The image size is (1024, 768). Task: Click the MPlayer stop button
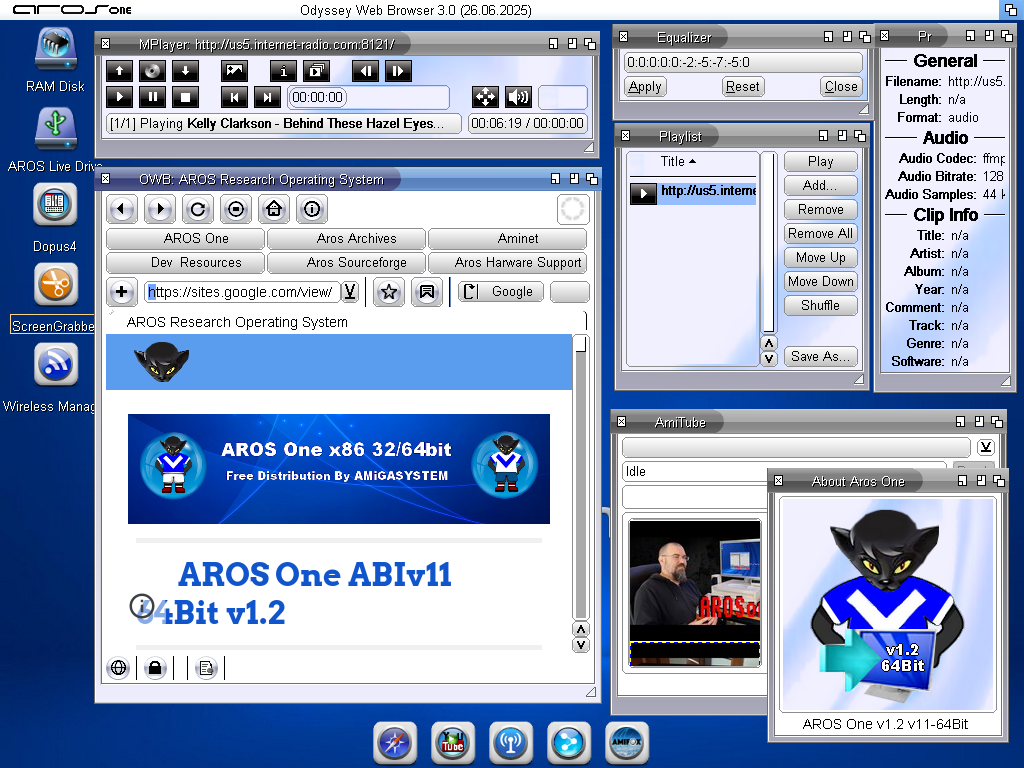[x=185, y=97]
